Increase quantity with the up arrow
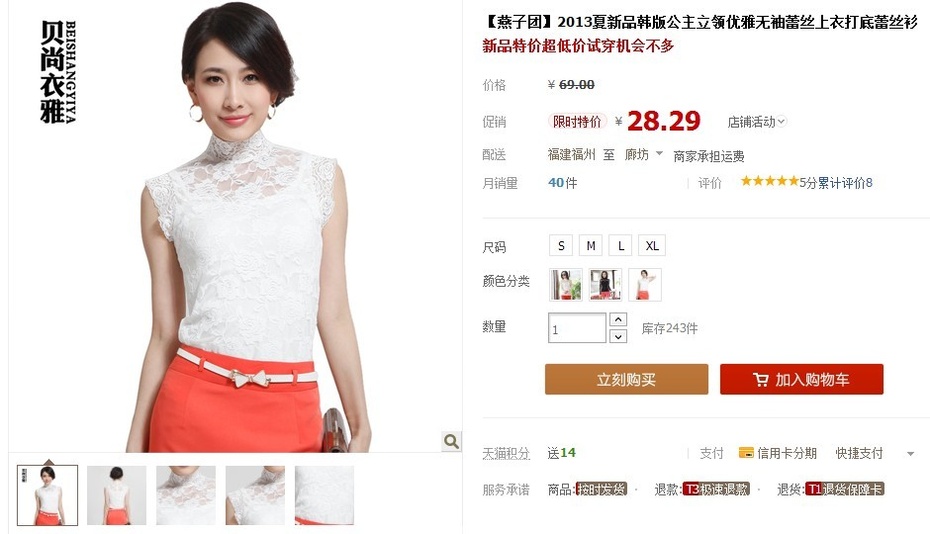930x534 pixels. click(x=618, y=320)
